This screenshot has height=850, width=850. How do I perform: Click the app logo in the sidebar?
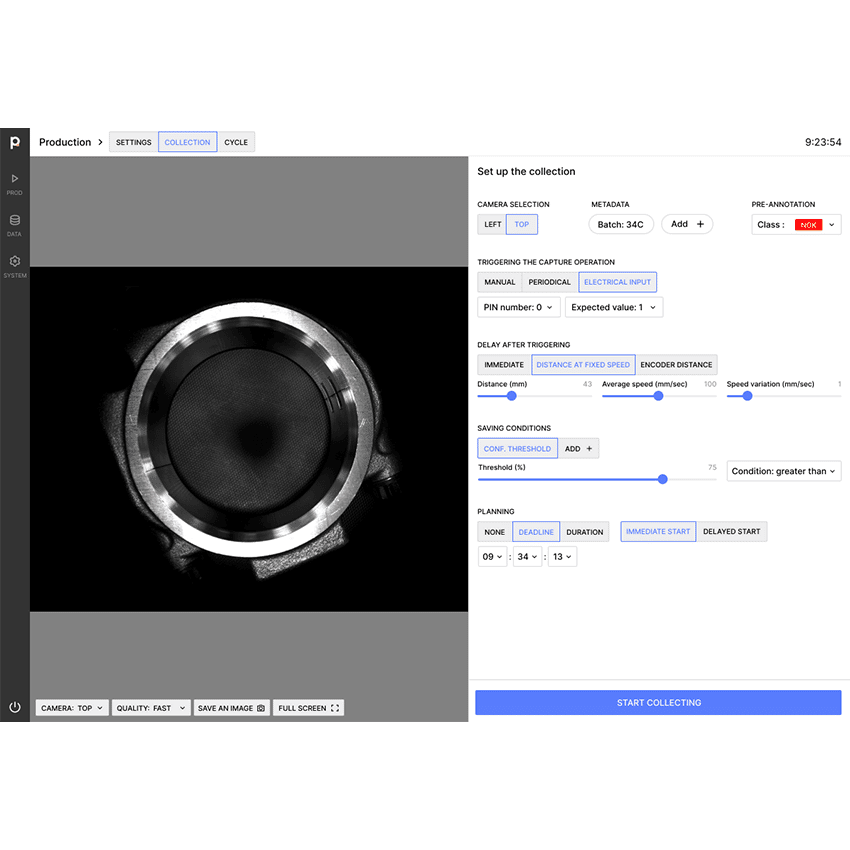point(15,142)
